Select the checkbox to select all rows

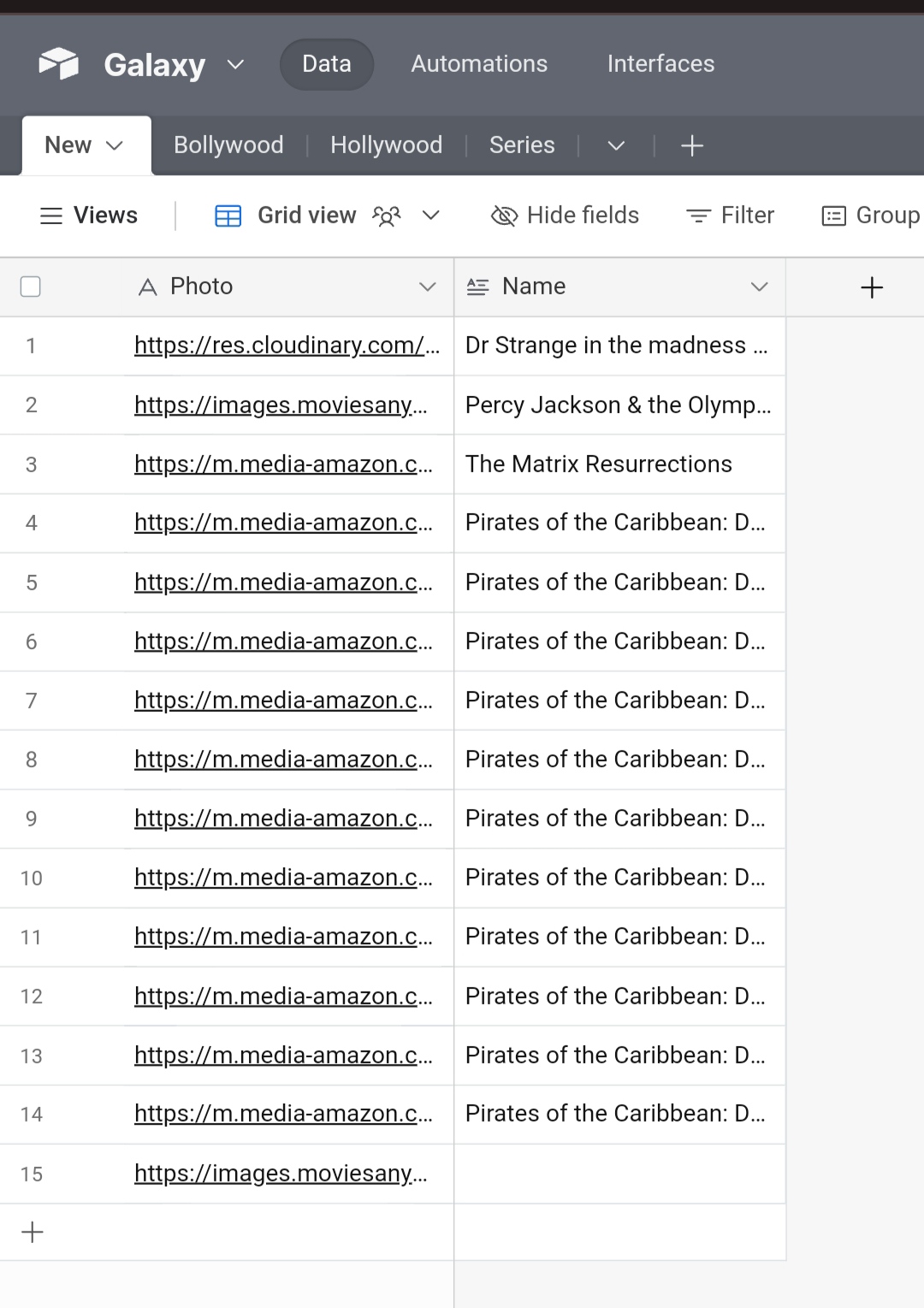[x=30, y=287]
